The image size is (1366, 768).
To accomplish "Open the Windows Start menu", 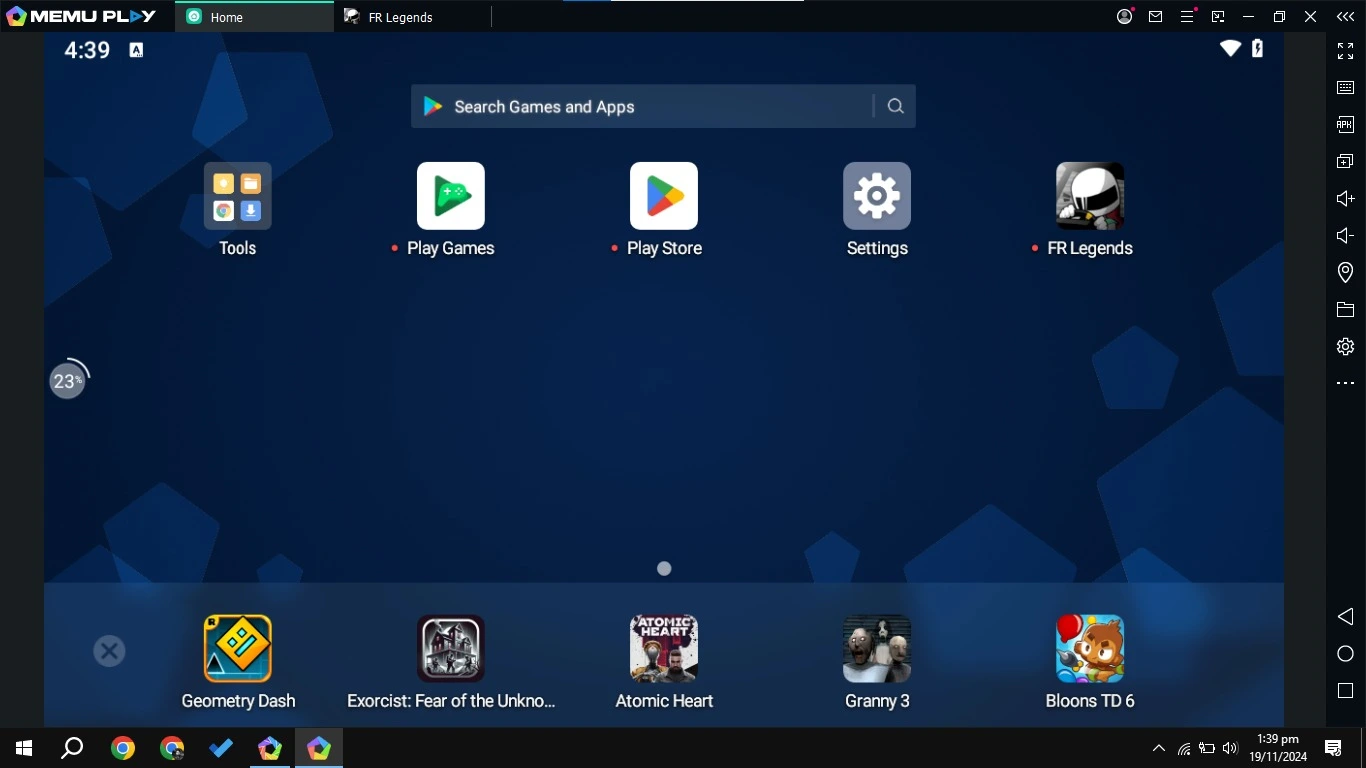I will [x=24, y=748].
